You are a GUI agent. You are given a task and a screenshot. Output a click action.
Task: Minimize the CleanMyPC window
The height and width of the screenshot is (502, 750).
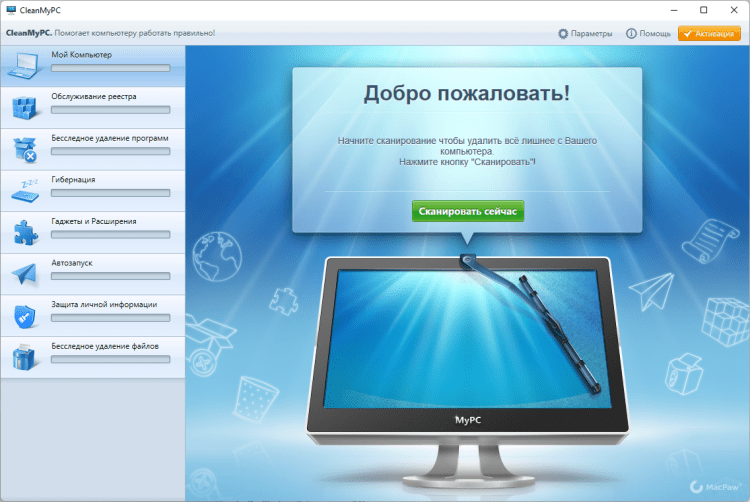click(x=674, y=10)
